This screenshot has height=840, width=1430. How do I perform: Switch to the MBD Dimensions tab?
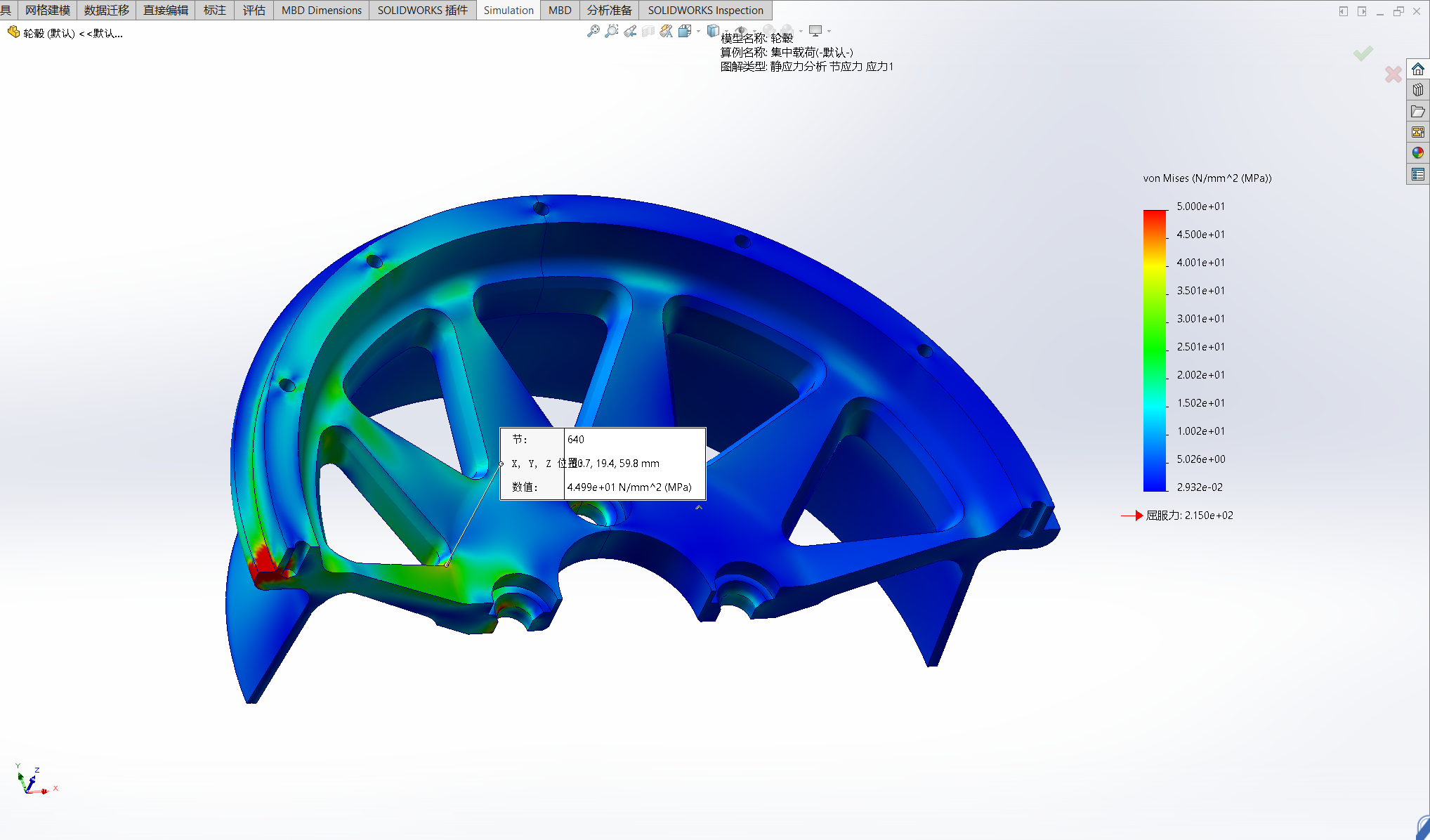[321, 10]
